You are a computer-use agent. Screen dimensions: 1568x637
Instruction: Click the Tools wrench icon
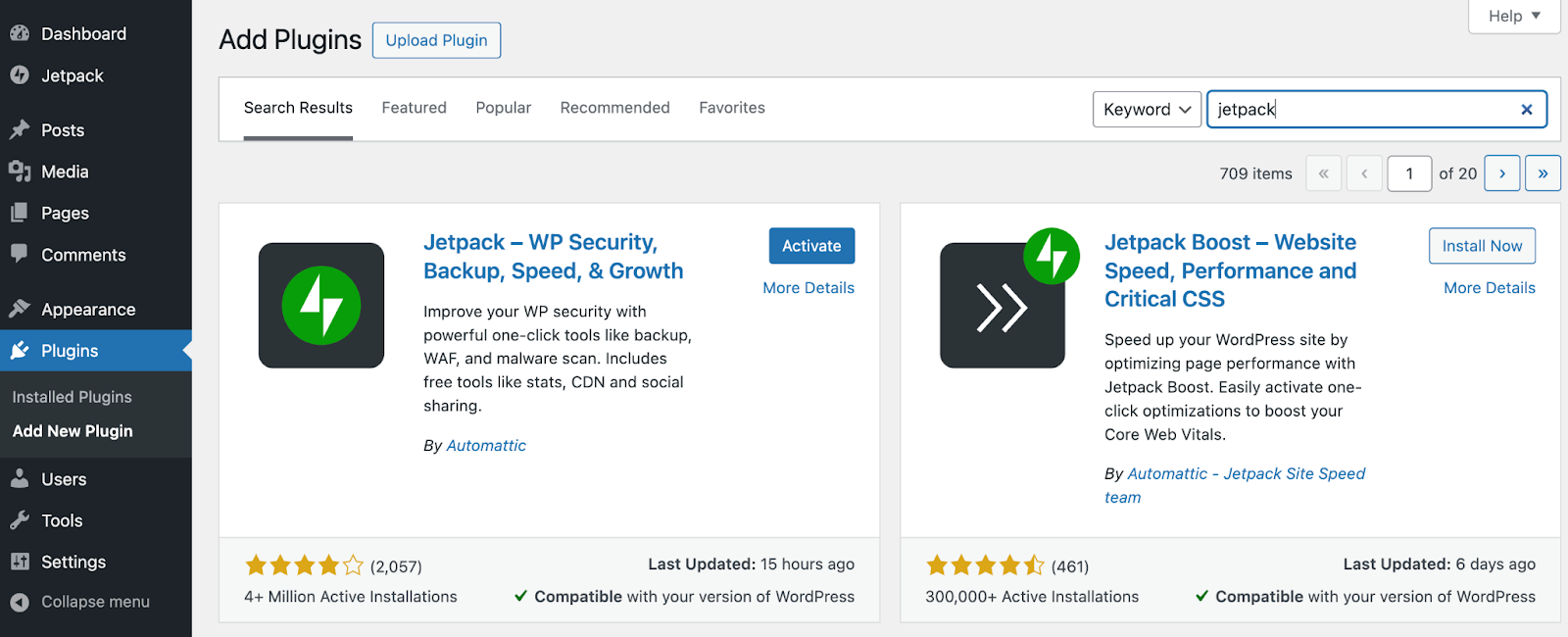20,520
